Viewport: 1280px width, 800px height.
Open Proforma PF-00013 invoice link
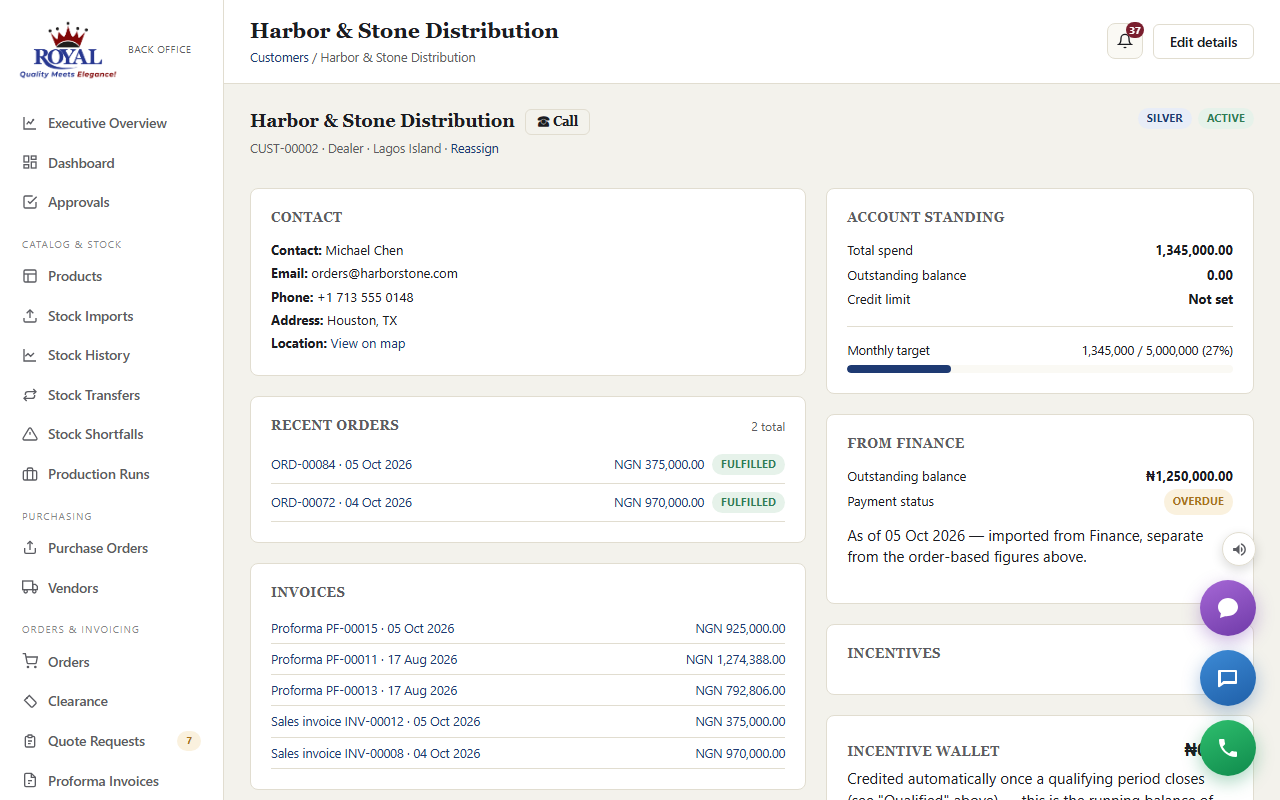[x=364, y=691]
